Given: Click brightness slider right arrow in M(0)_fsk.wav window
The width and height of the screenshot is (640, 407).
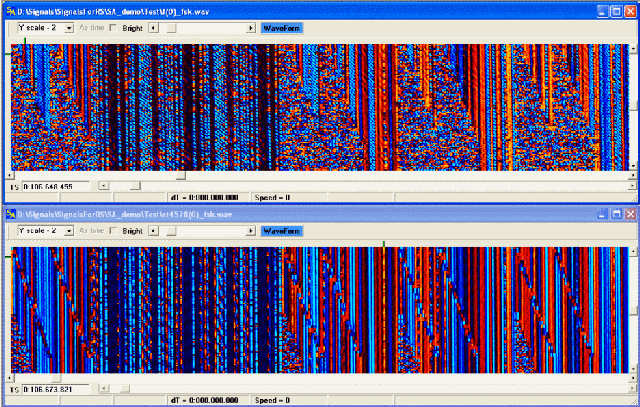Looking at the screenshot, I should pyautogui.click(x=251, y=28).
